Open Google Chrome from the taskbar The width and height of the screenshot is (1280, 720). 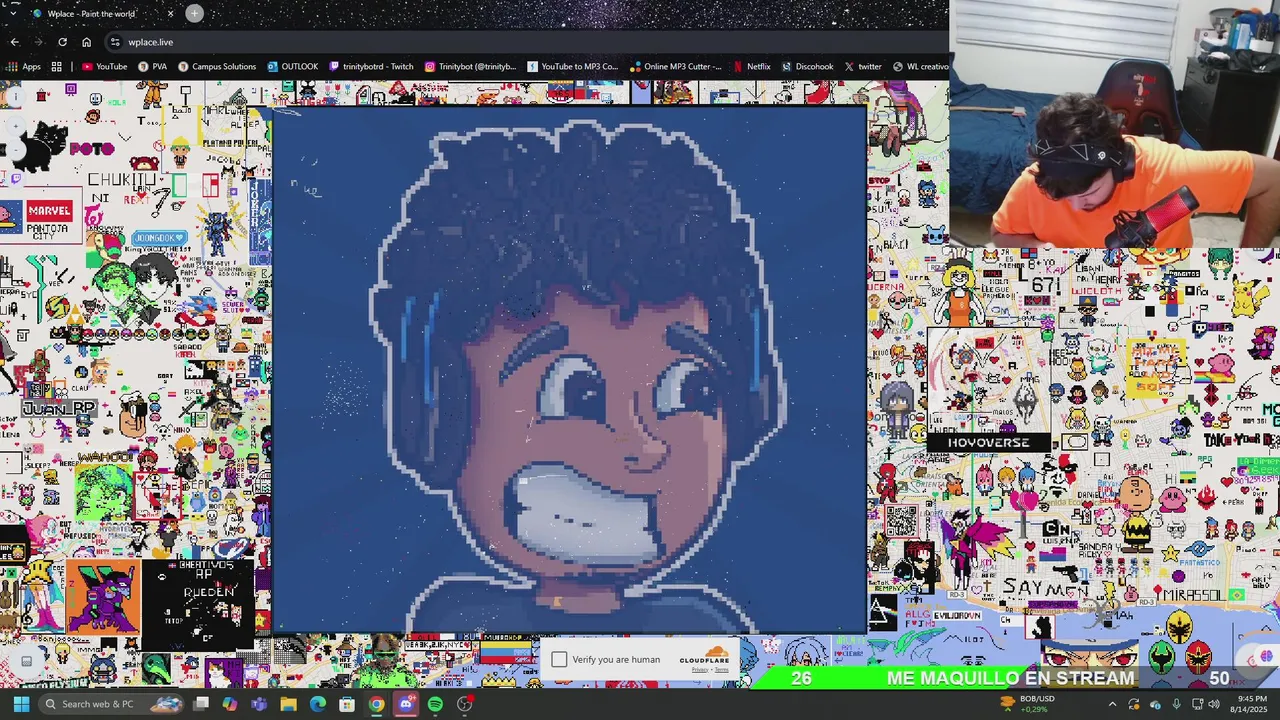click(x=376, y=704)
